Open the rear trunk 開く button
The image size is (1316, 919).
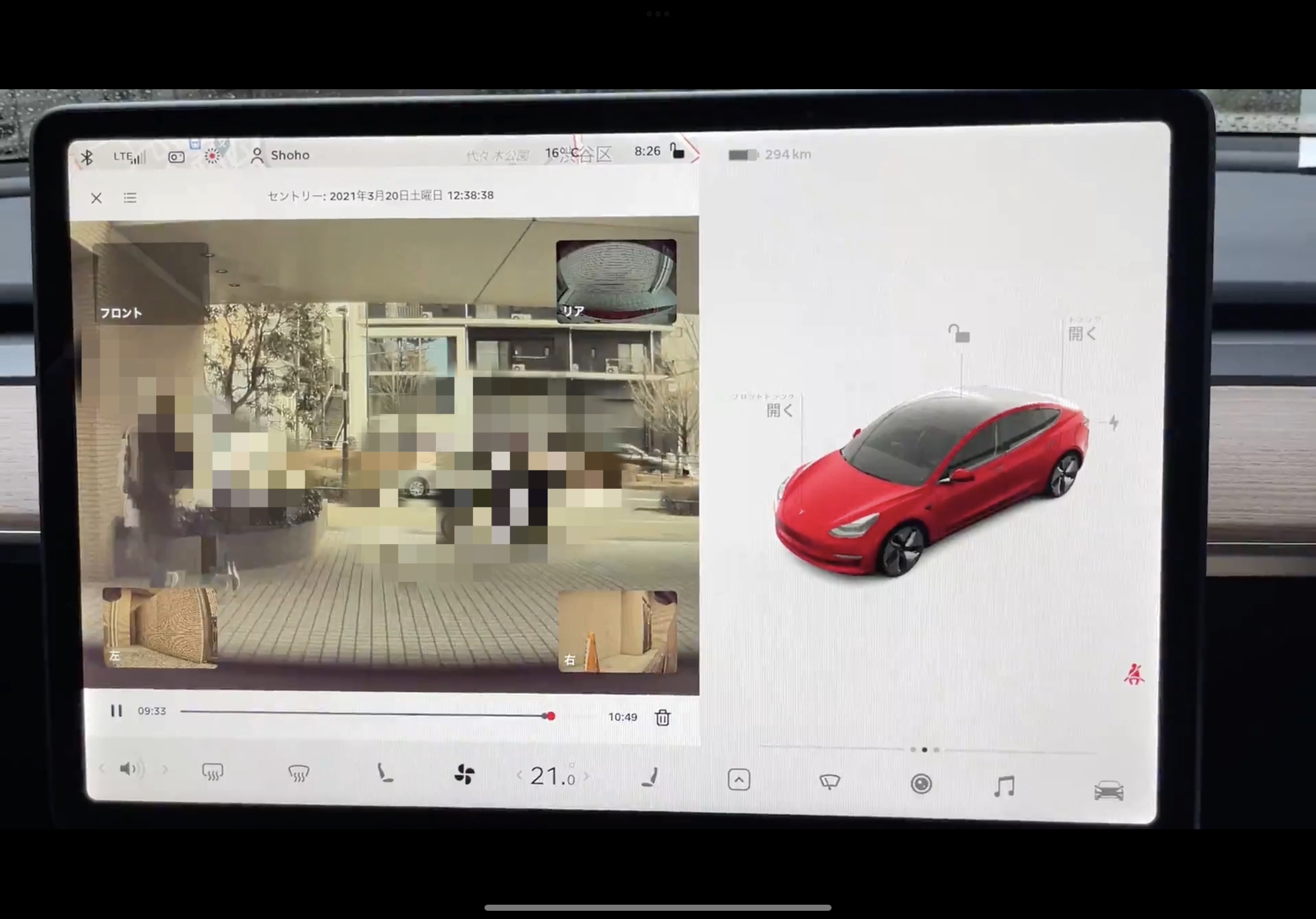[x=1082, y=333]
